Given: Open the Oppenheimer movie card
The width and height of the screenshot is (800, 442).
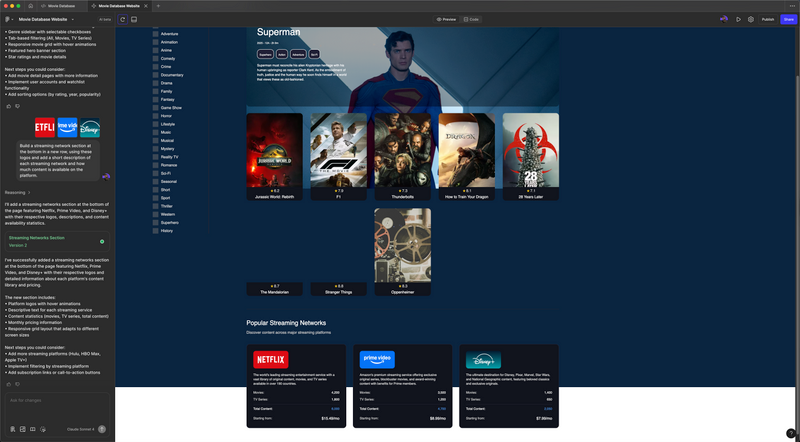Looking at the screenshot, I should coord(403,252).
